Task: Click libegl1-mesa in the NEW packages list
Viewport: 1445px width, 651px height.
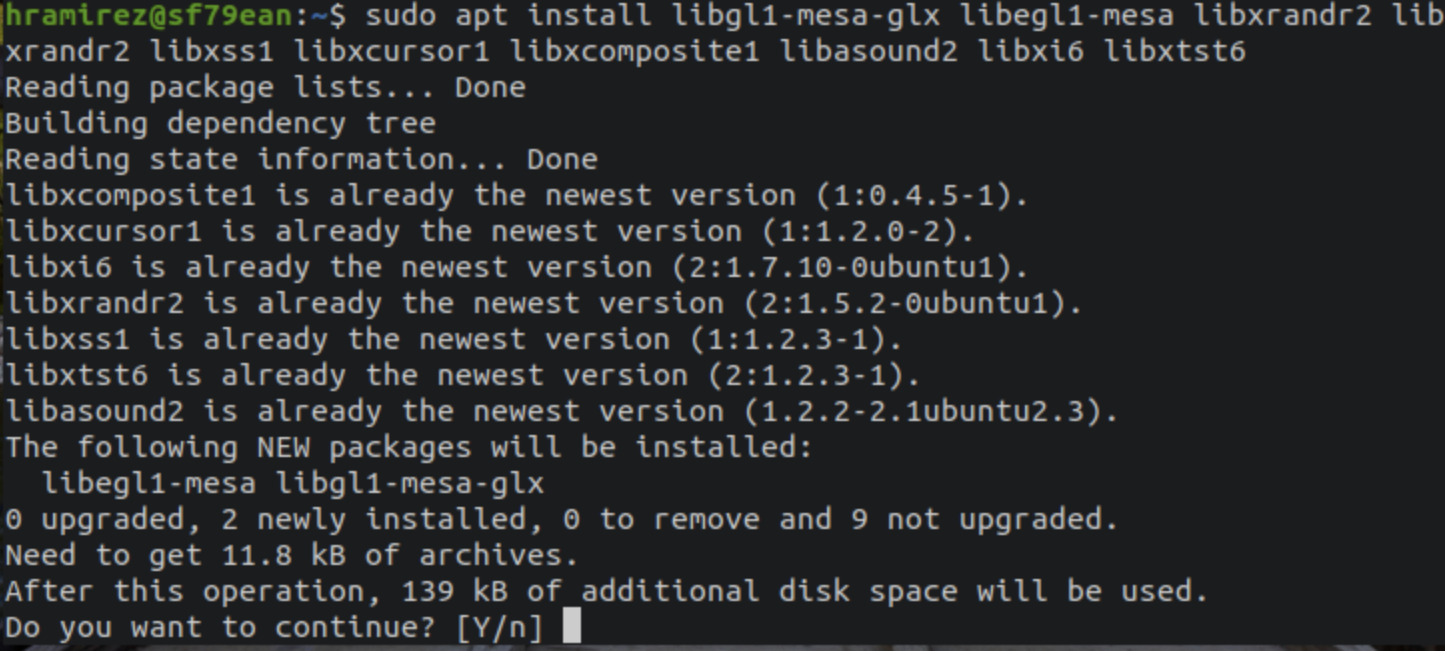Action: click(x=149, y=483)
